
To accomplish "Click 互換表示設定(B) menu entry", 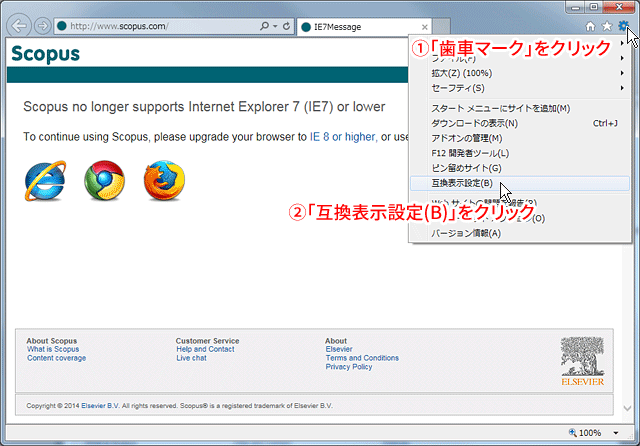I will coord(520,183).
